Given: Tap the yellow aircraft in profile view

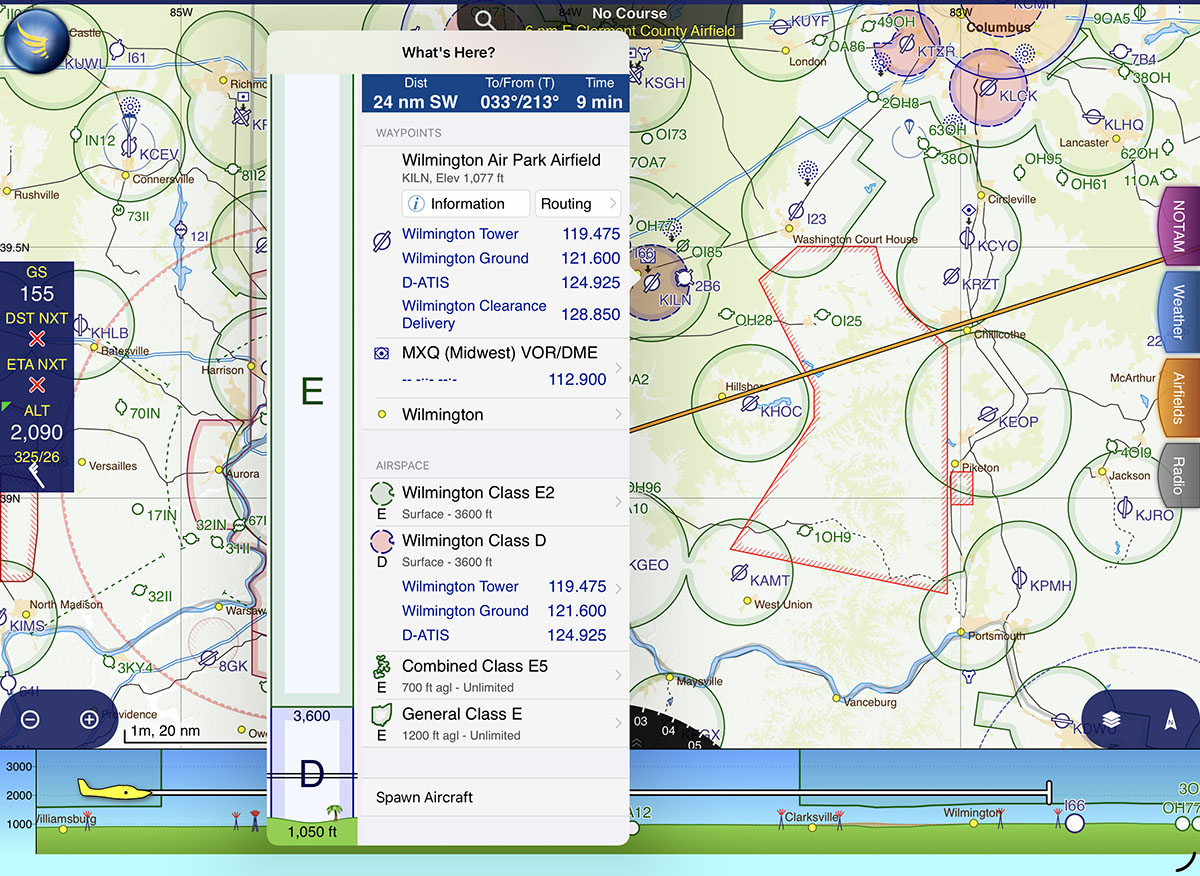Looking at the screenshot, I should pyautogui.click(x=114, y=791).
